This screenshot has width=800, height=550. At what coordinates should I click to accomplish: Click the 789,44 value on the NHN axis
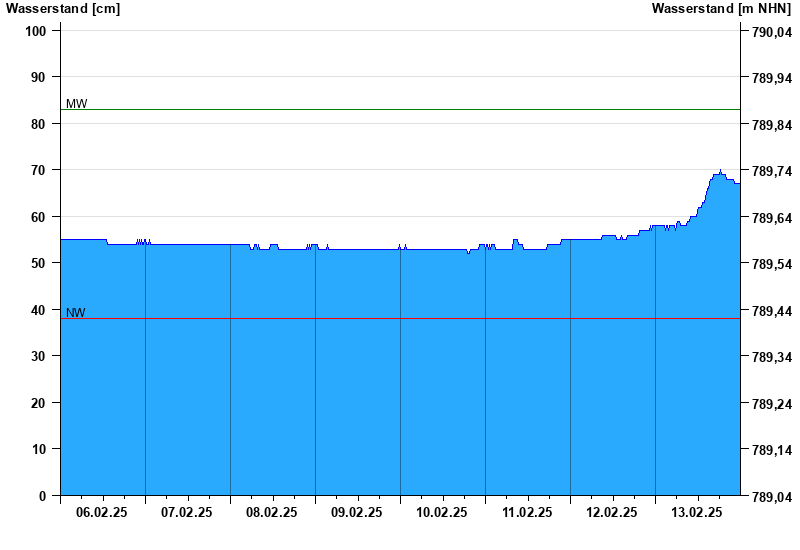coord(770,310)
